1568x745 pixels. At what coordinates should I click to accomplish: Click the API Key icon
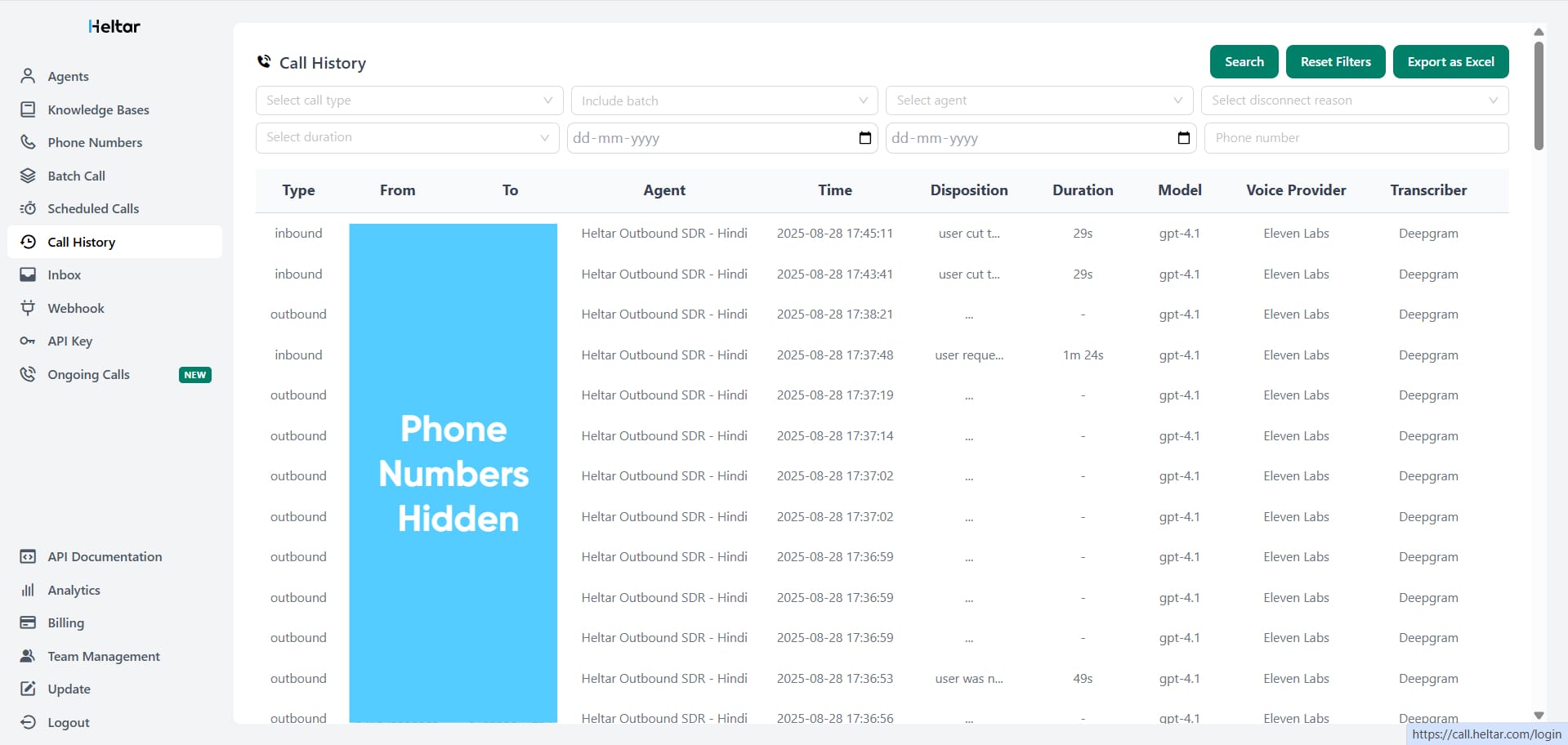(x=28, y=341)
